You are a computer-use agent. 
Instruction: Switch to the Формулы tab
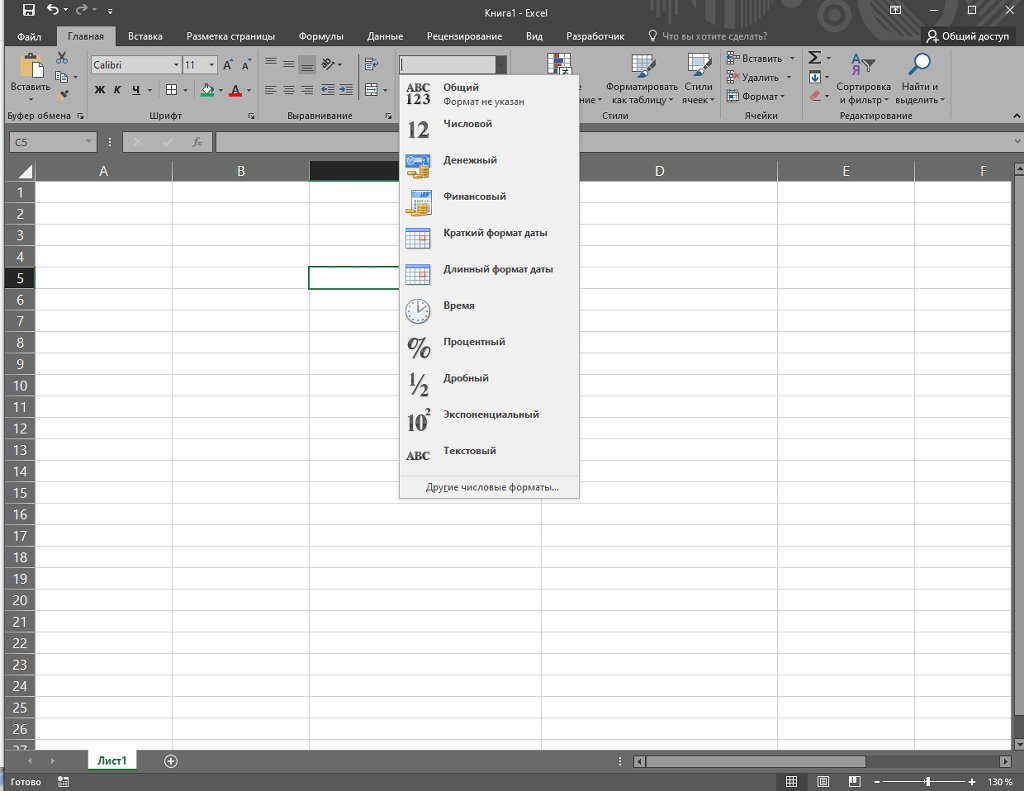(x=321, y=37)
